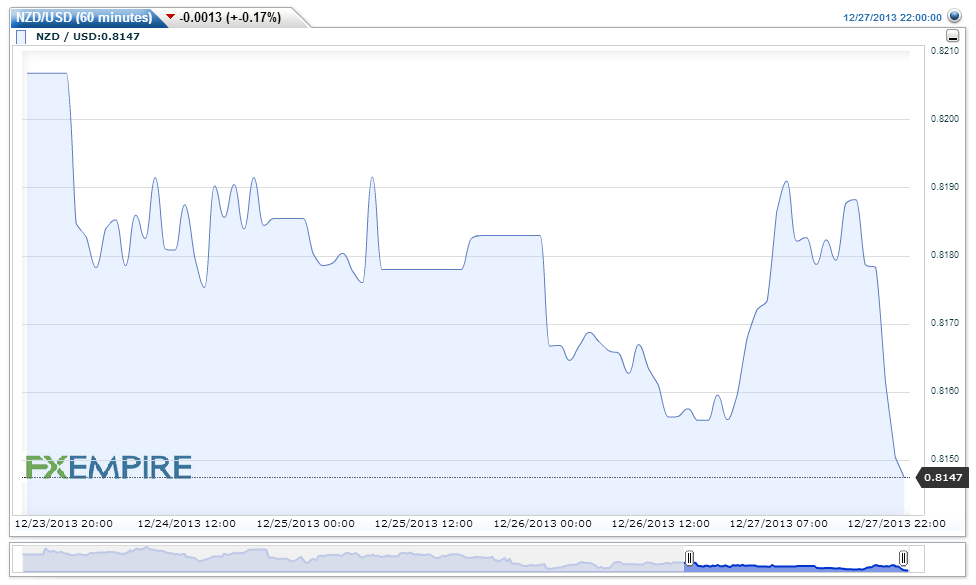The height and width of the screenshot is (585, 976).
Task: Click the 0.8147 current price tag
Action: click(x=943, y=477)
